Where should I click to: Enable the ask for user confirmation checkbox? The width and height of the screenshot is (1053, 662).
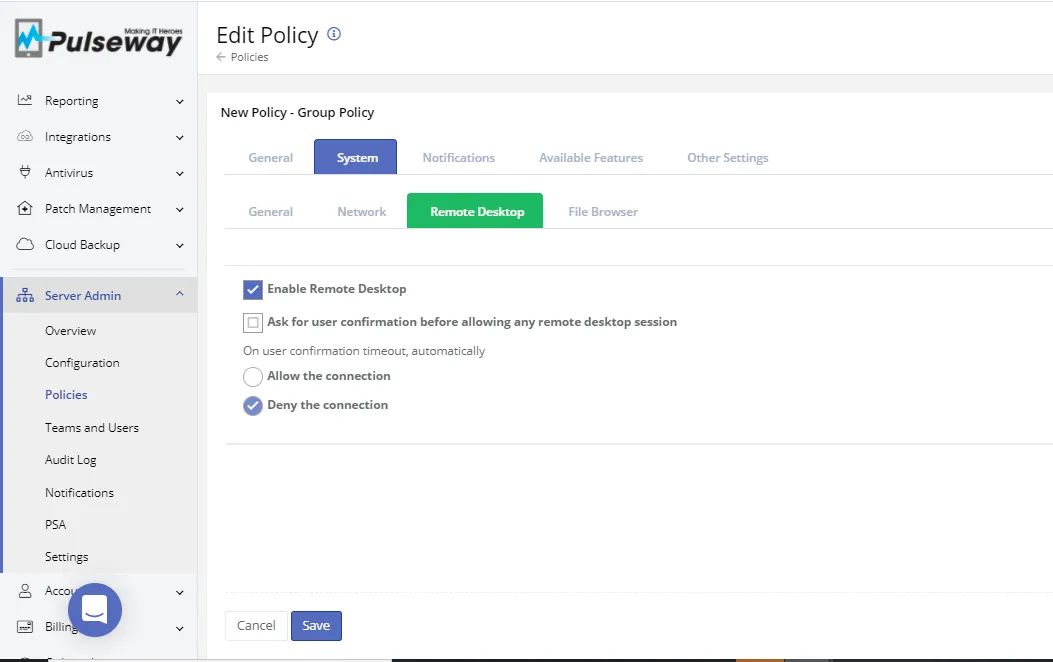[x=253, y=323]
